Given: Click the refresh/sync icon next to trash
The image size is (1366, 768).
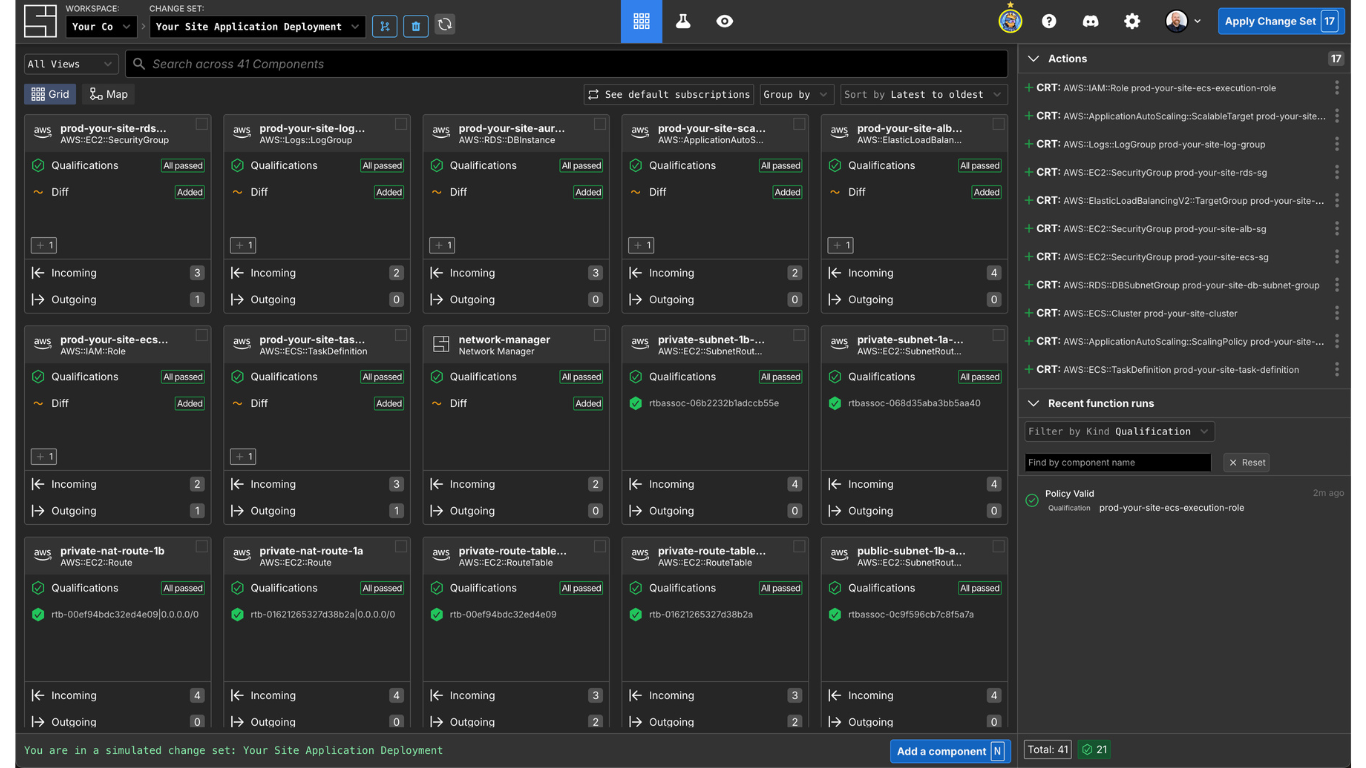Looking at the screenshot, I should click(444, 25).
